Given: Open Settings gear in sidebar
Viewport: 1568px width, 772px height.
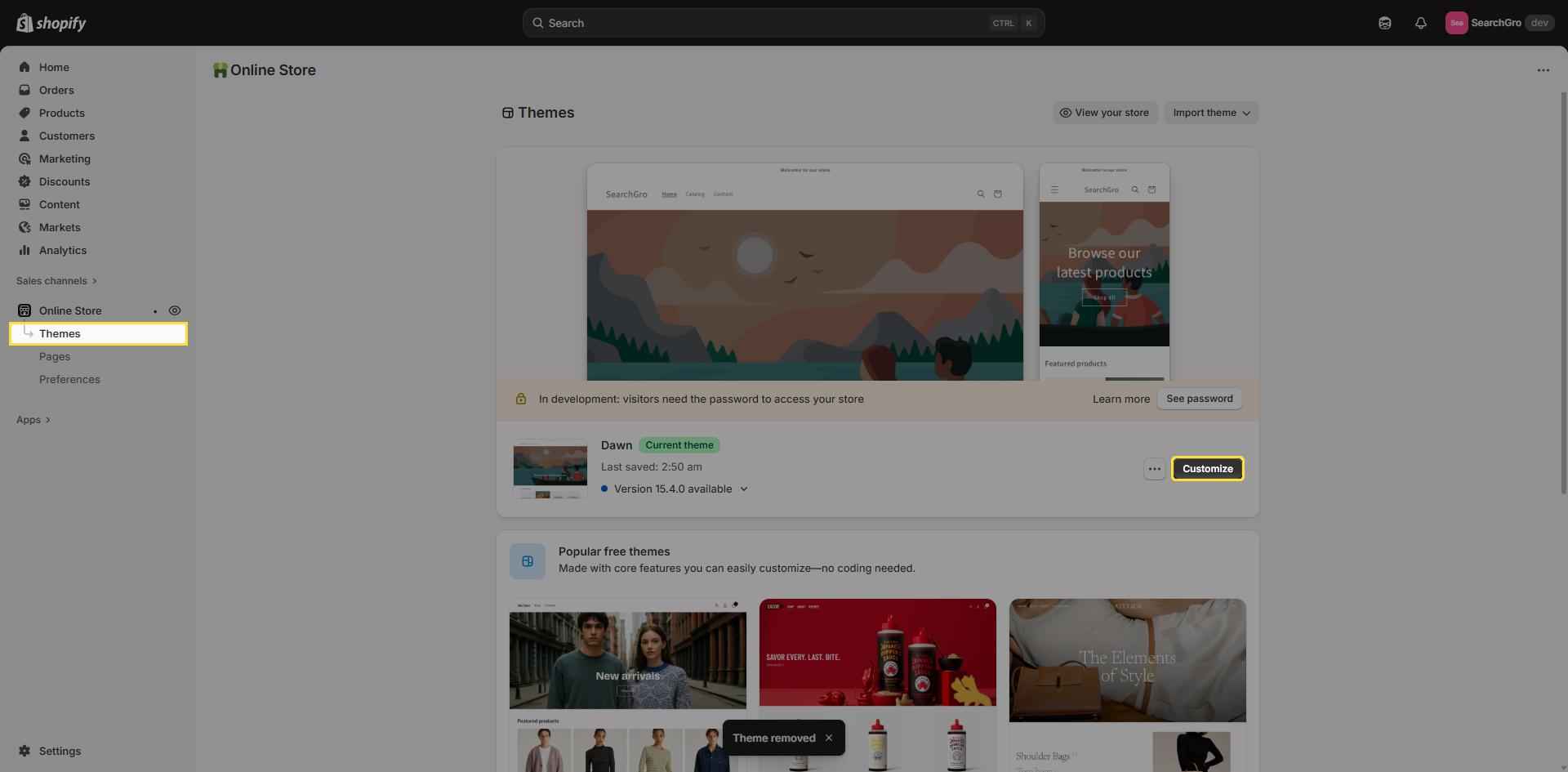Looking at the screenshot, I should tap(24, 751).
